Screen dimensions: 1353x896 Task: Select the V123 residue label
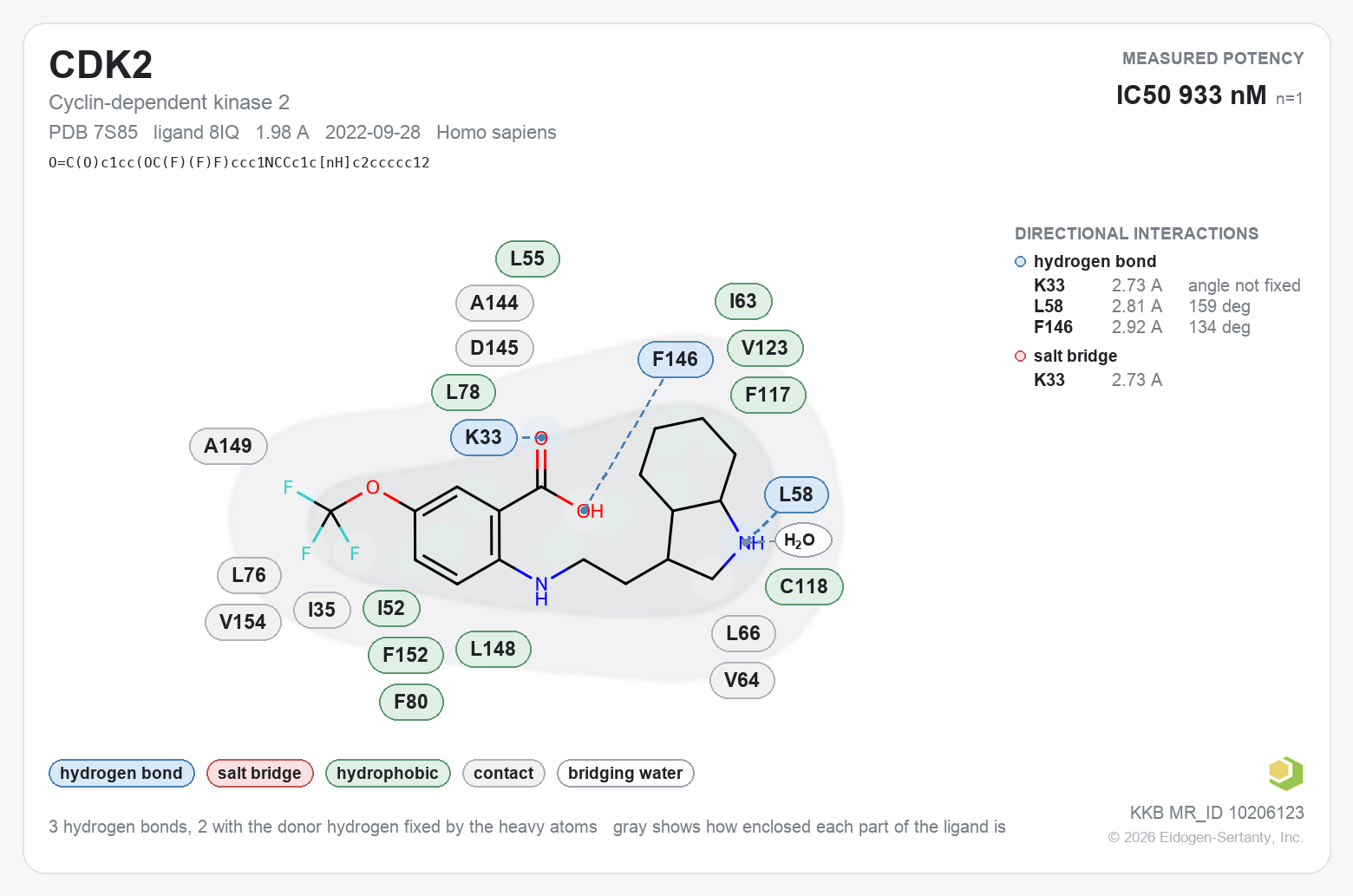pos(765,348)
